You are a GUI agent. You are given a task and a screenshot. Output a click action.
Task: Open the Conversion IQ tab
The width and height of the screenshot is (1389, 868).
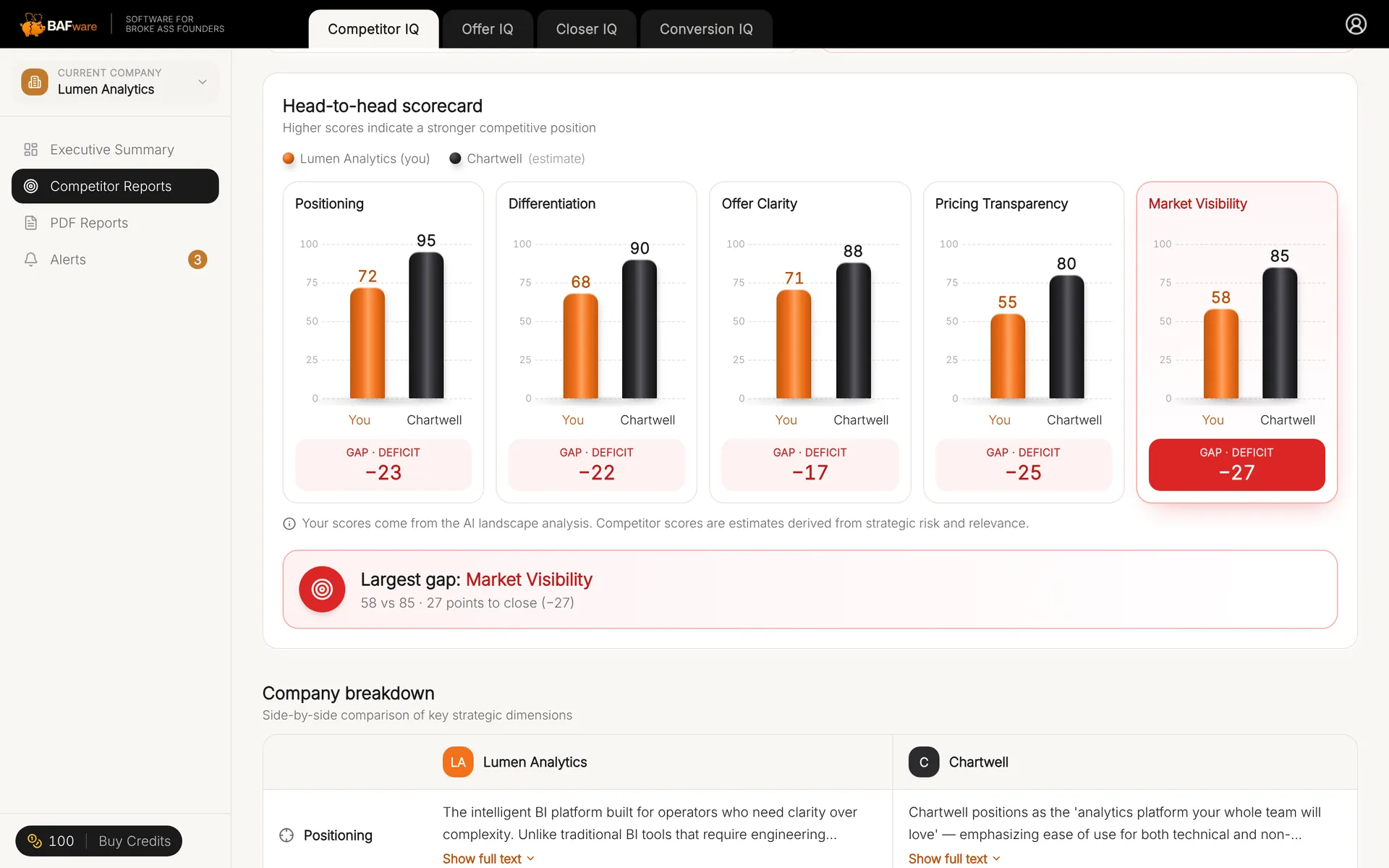pyautogui.click(x=706, y=29)
